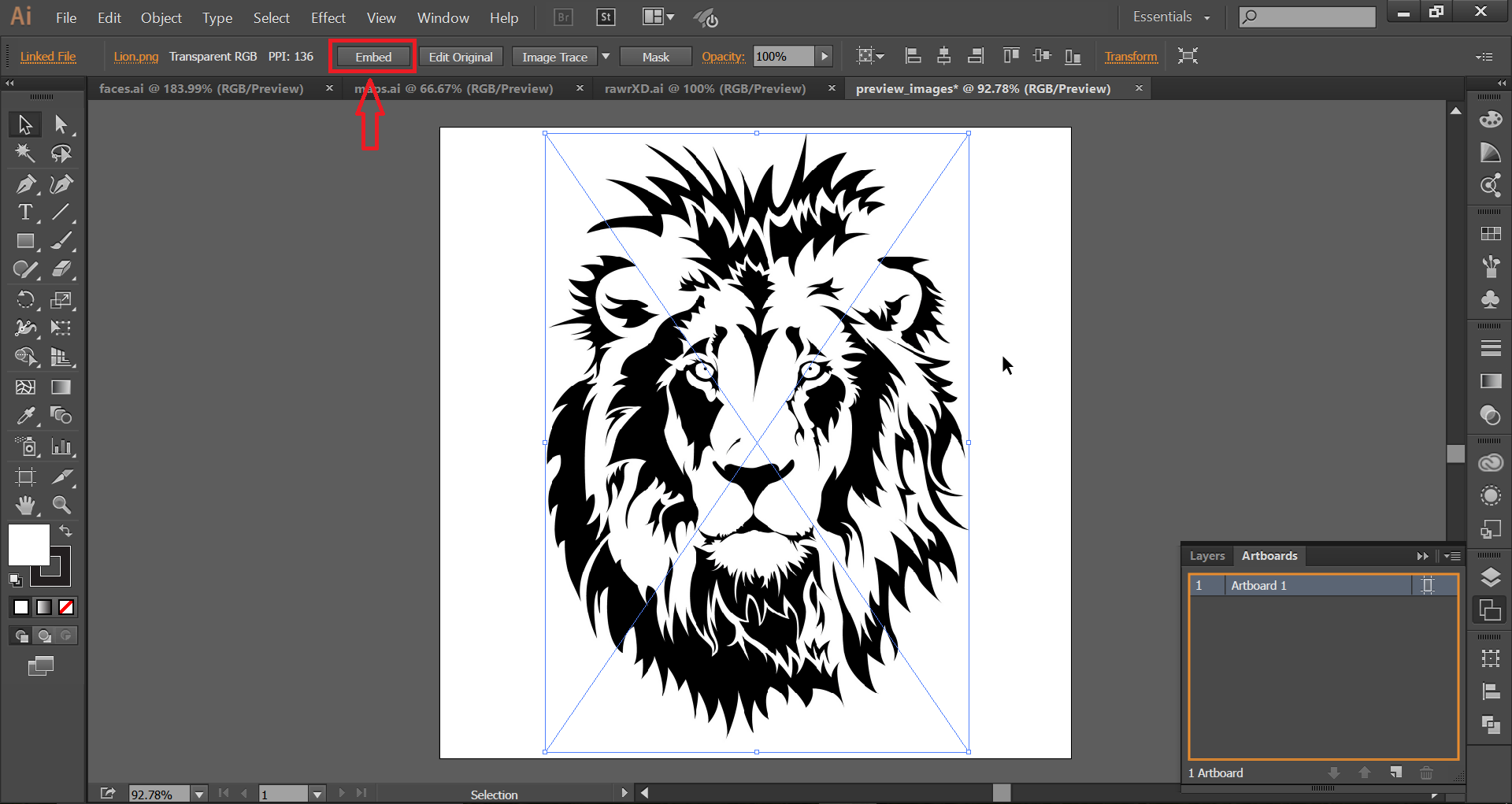Select the Hand tool
This screenshot has width=1512, height=804.
[x=25, y=505]
